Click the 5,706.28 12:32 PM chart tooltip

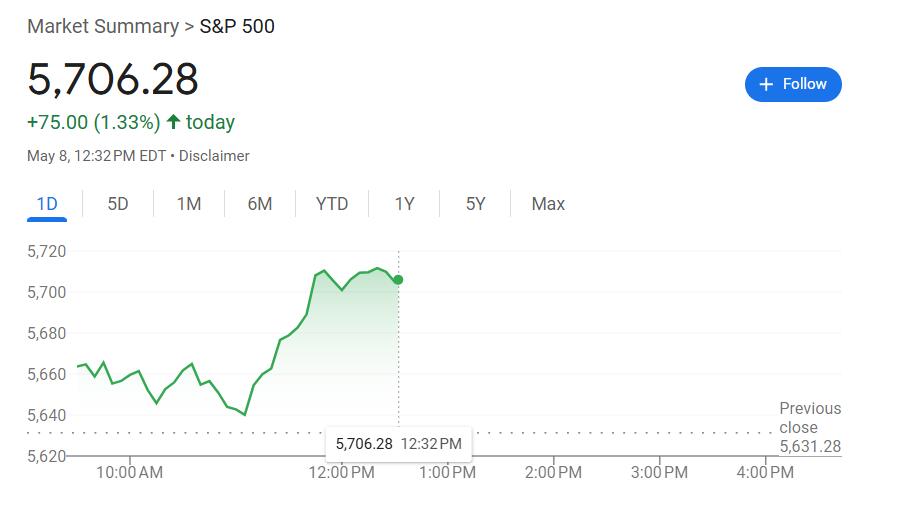point(399,444)
